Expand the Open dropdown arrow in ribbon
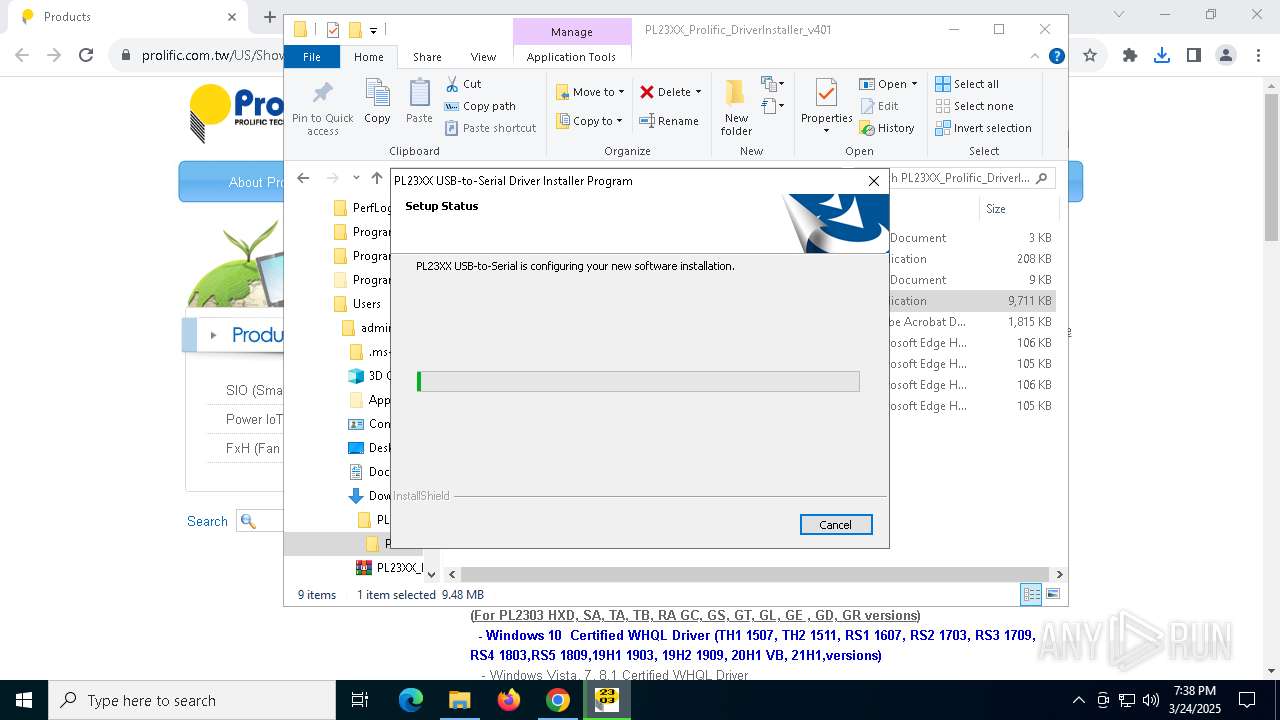 [914, 84]
